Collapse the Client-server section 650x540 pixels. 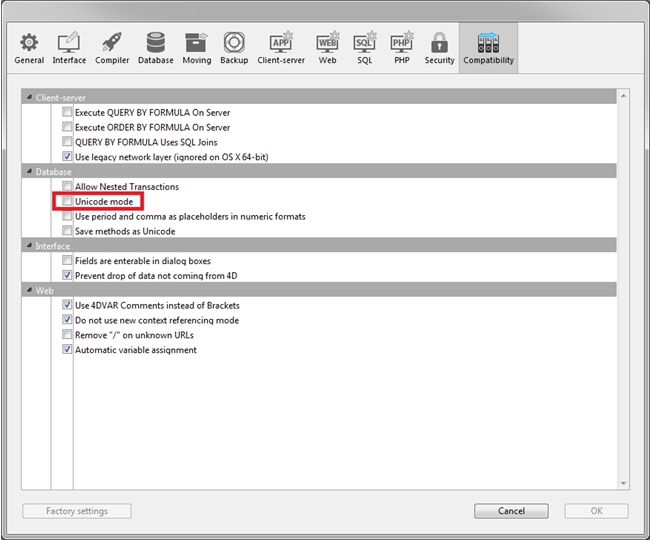29,98
